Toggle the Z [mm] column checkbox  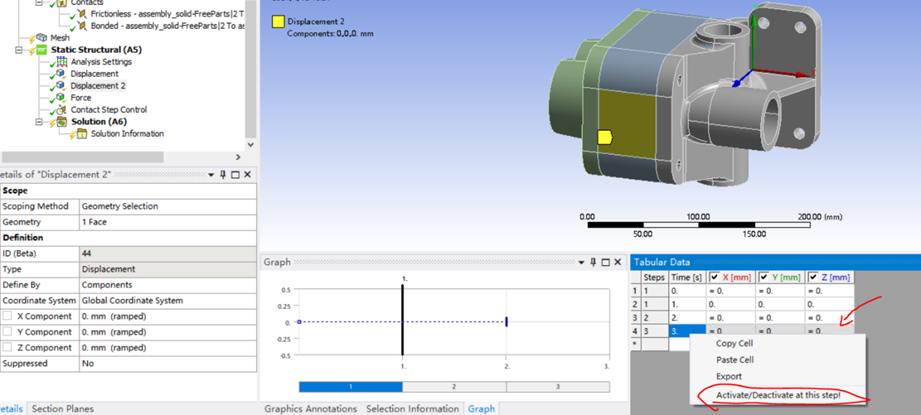click(x=815, y=276)
